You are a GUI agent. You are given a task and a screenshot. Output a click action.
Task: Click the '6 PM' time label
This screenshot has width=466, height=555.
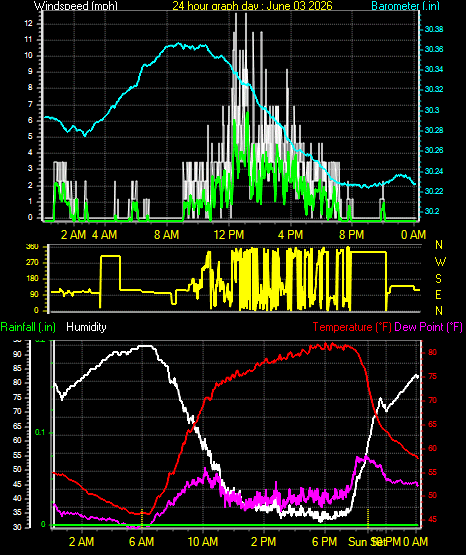(325, 542)
